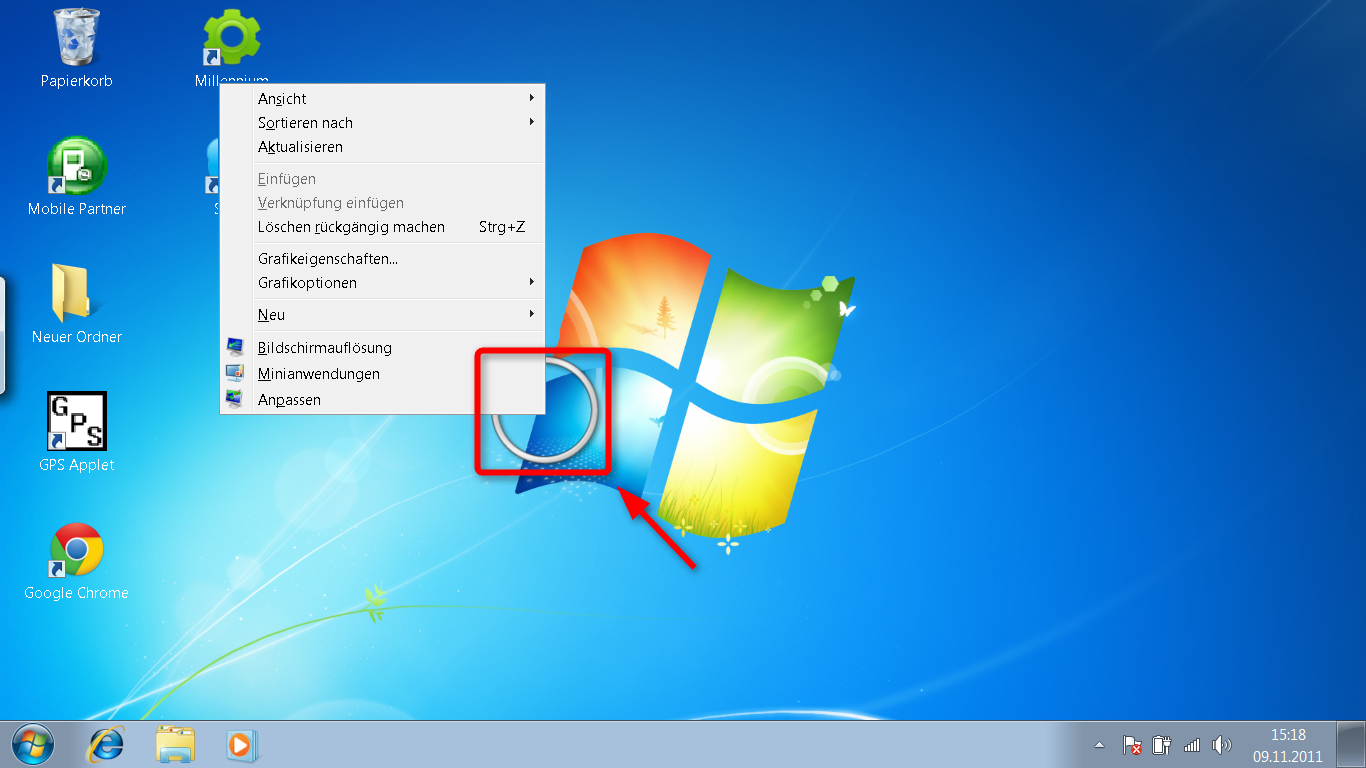Image resolution: width=1366 pixels, height=768 pixels.
Task: Open Windows Explorer from the taskbar
Action: click(x=174, y=744)
